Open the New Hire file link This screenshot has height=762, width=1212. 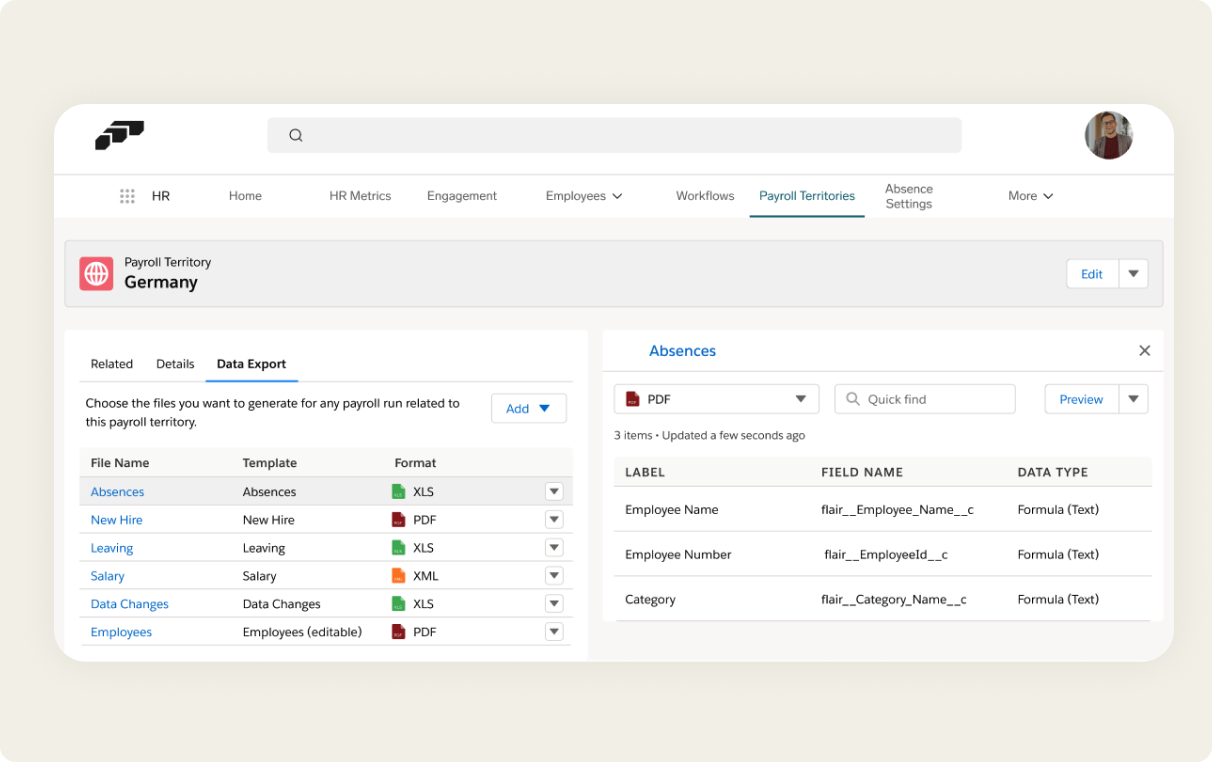117,520
